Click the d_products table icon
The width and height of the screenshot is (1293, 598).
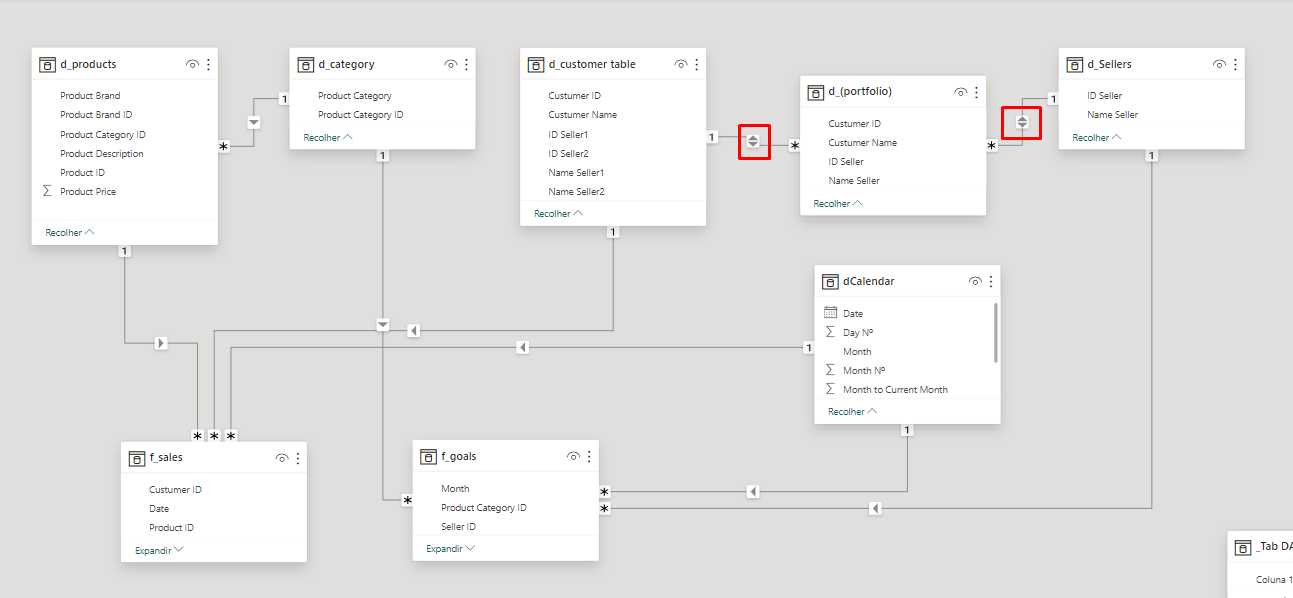[47, 64]
